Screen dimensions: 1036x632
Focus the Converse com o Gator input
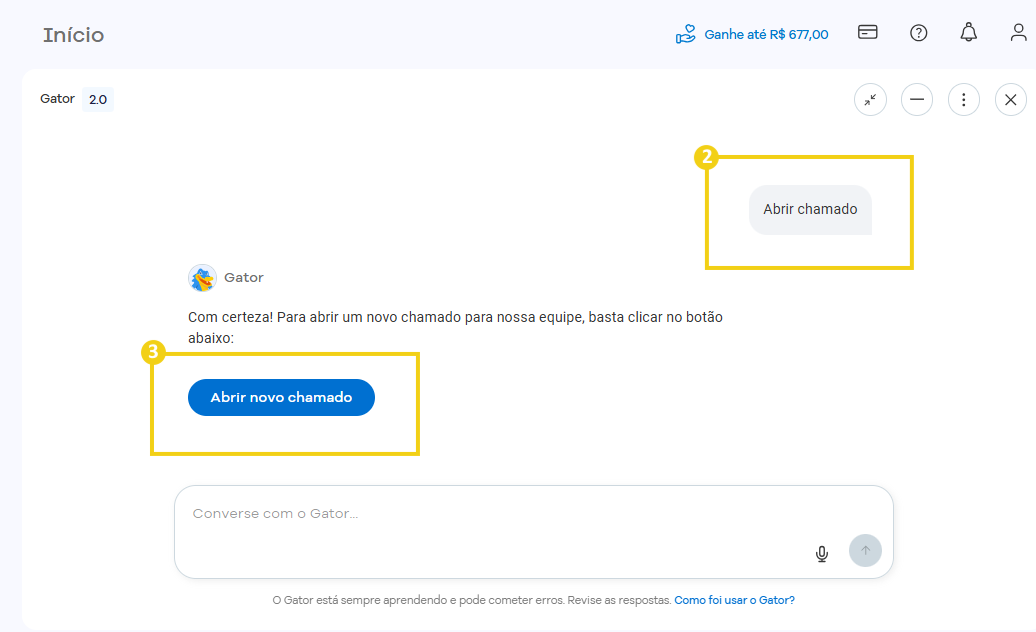pyautogui.click(x=534, y=532)
